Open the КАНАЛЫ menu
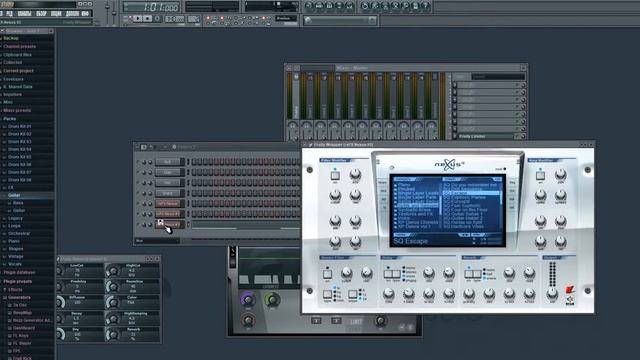 click(x=24, y=13)
